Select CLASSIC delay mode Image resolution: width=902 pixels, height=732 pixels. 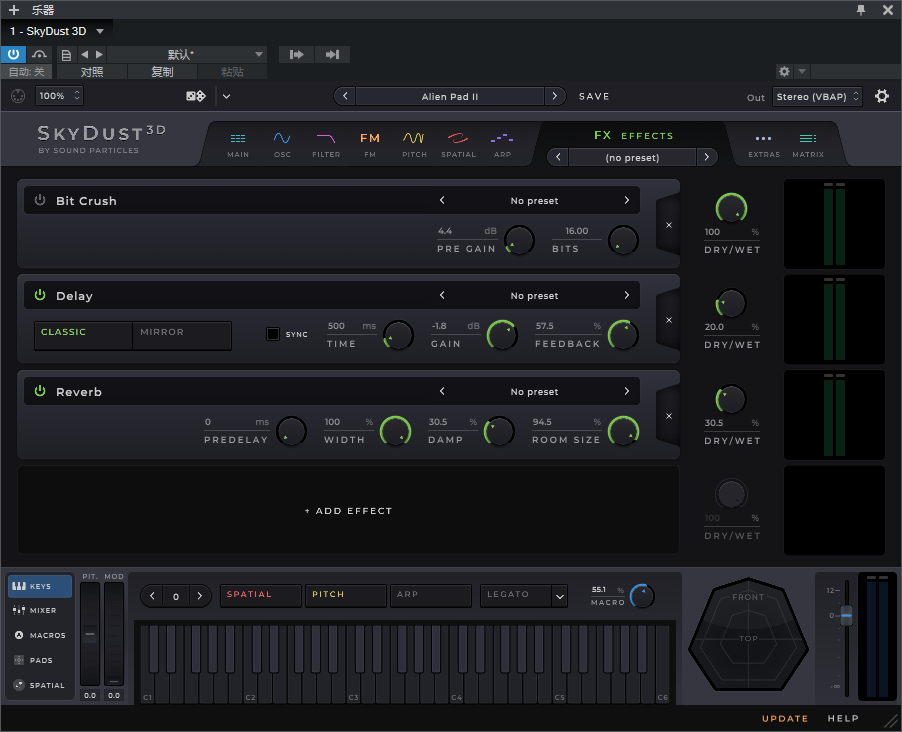pos(83,336)
